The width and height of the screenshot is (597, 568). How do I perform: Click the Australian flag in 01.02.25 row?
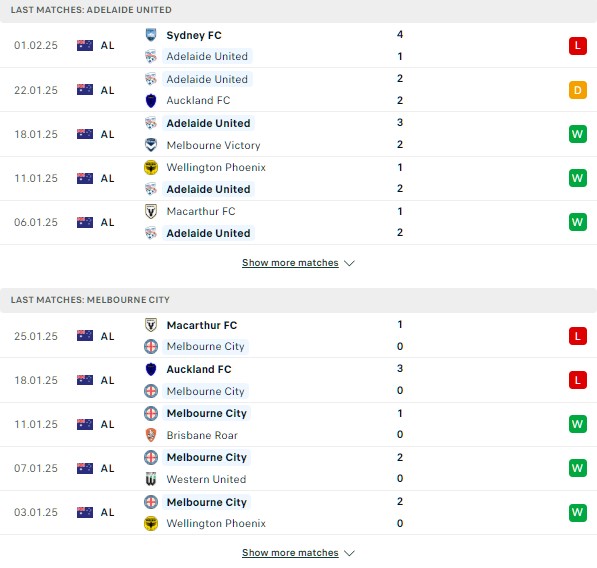[x=85, y=46]
